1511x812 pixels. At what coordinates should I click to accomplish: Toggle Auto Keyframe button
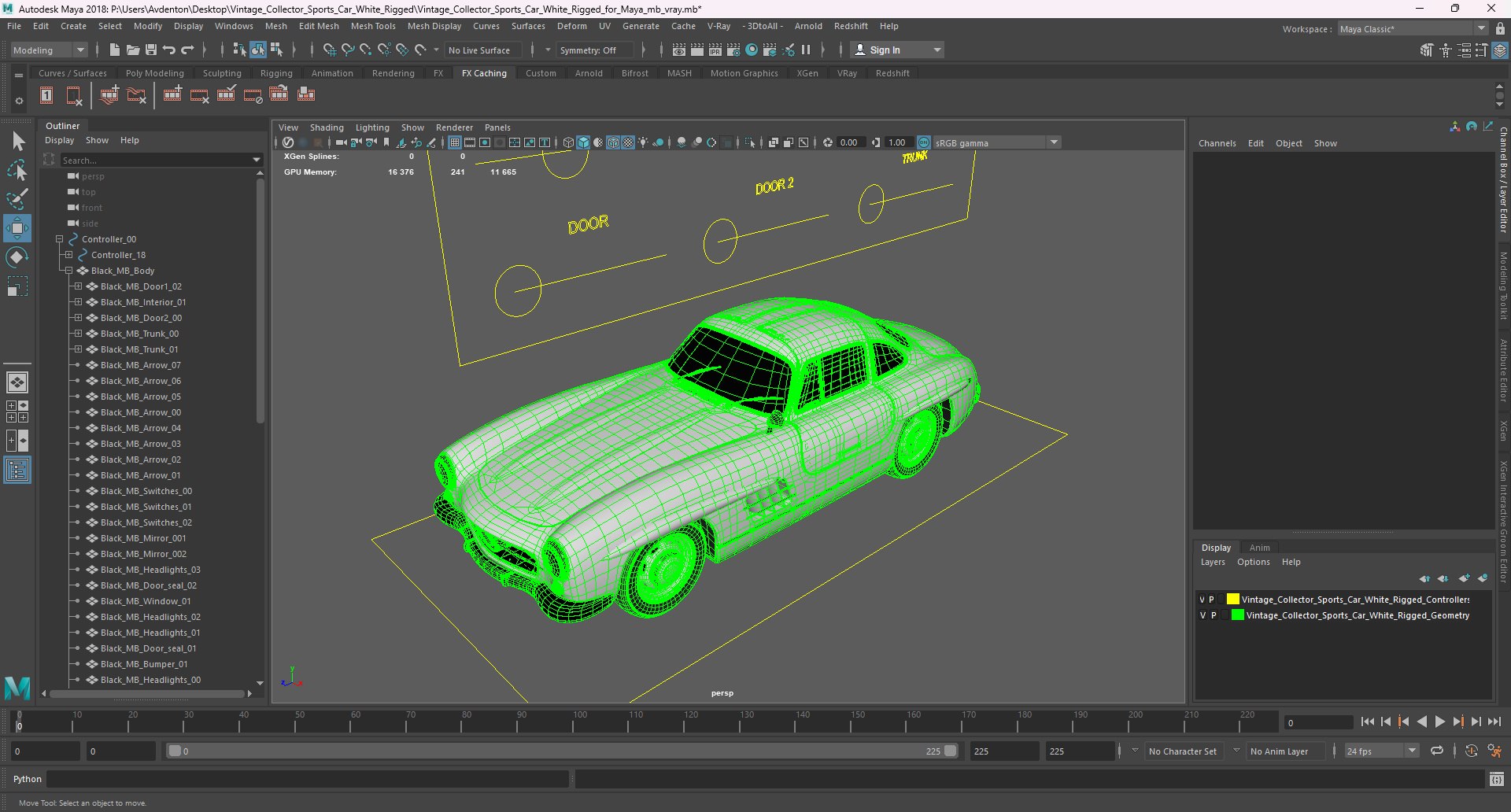[1472, 751]
